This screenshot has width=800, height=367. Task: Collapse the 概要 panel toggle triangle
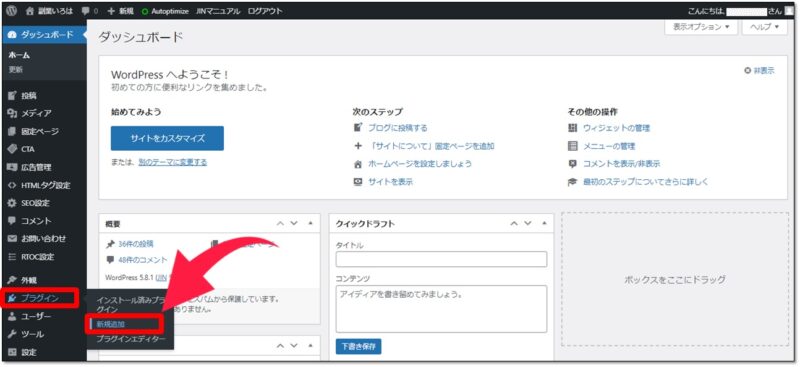311,224
